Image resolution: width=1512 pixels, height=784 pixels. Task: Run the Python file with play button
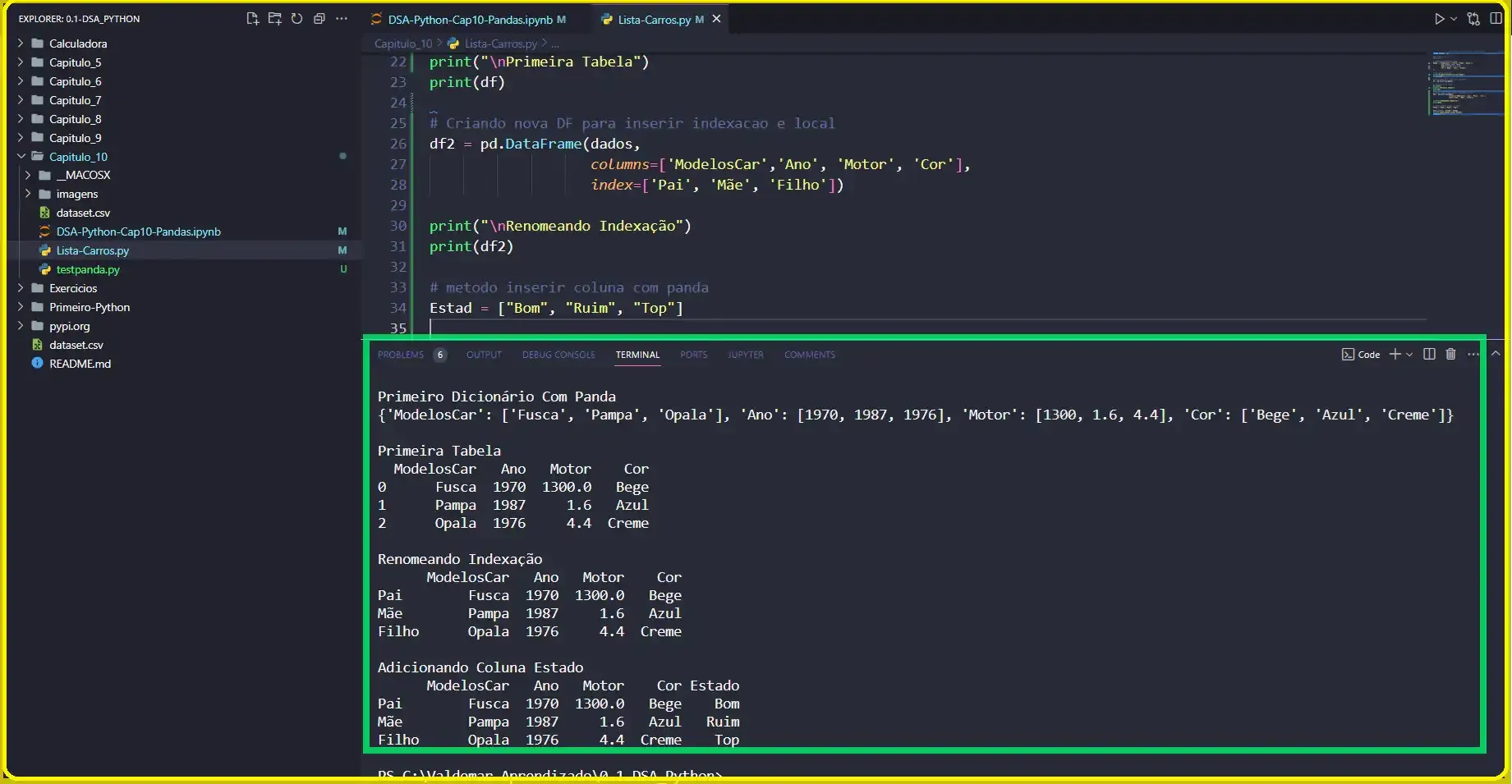[x=1439, y=19]
